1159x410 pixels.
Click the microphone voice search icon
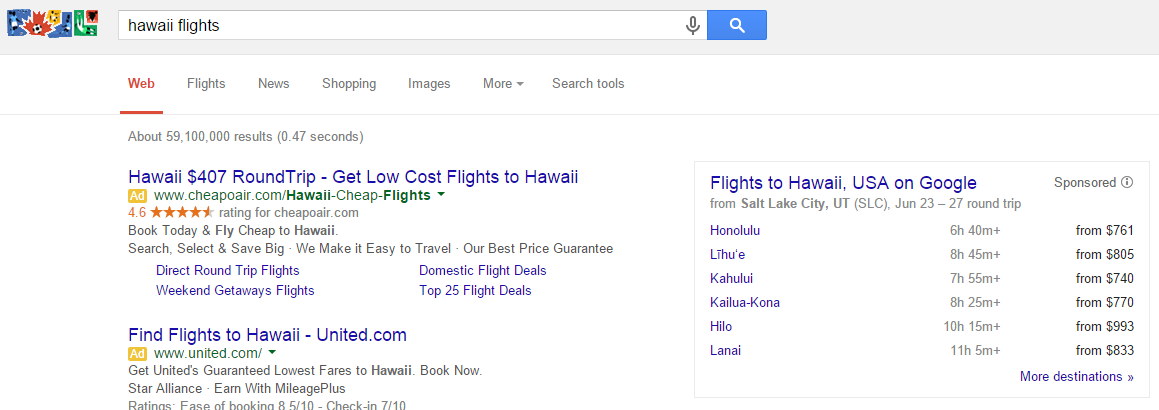tap(692, 25)
